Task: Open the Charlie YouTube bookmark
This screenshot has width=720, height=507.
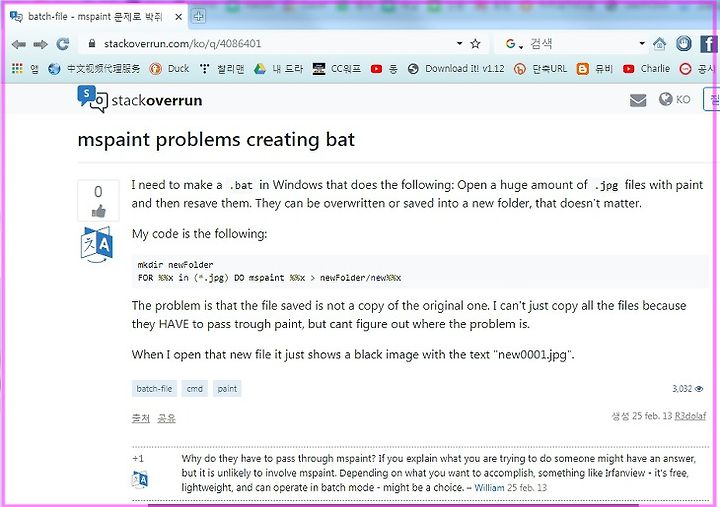Action: (647, 68)
